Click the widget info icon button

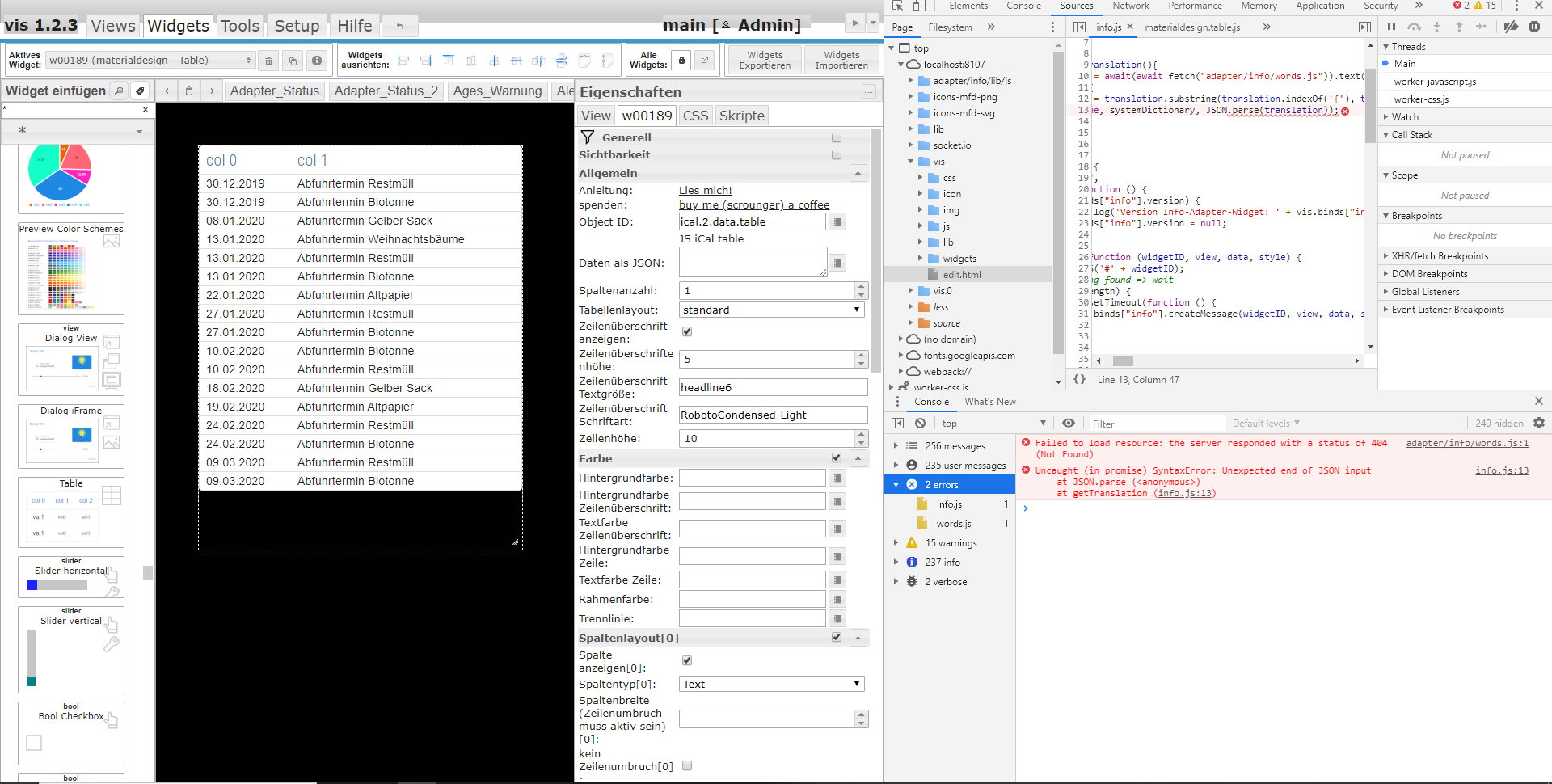[317, 61]
